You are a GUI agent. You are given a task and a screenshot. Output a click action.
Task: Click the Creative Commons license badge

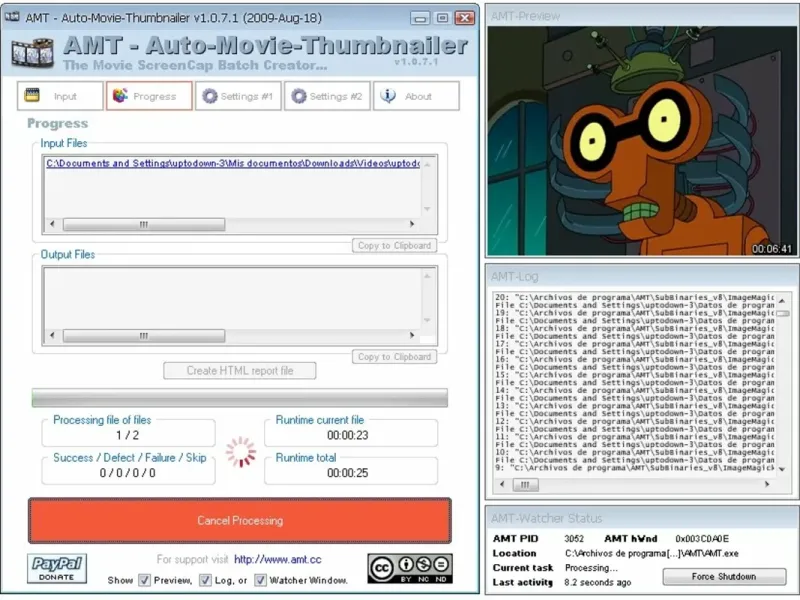410,568
